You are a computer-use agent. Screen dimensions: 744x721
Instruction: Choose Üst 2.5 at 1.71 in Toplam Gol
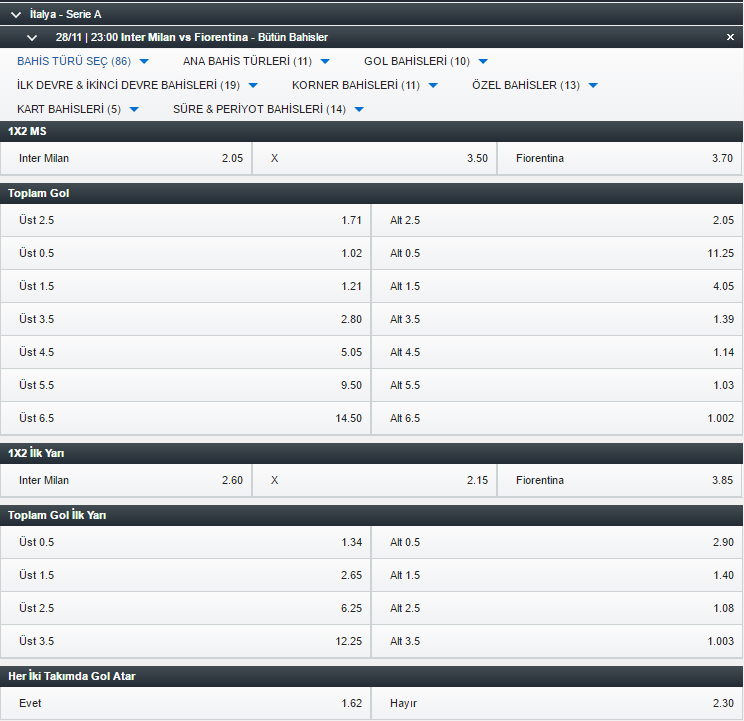[x=186, y=221]
